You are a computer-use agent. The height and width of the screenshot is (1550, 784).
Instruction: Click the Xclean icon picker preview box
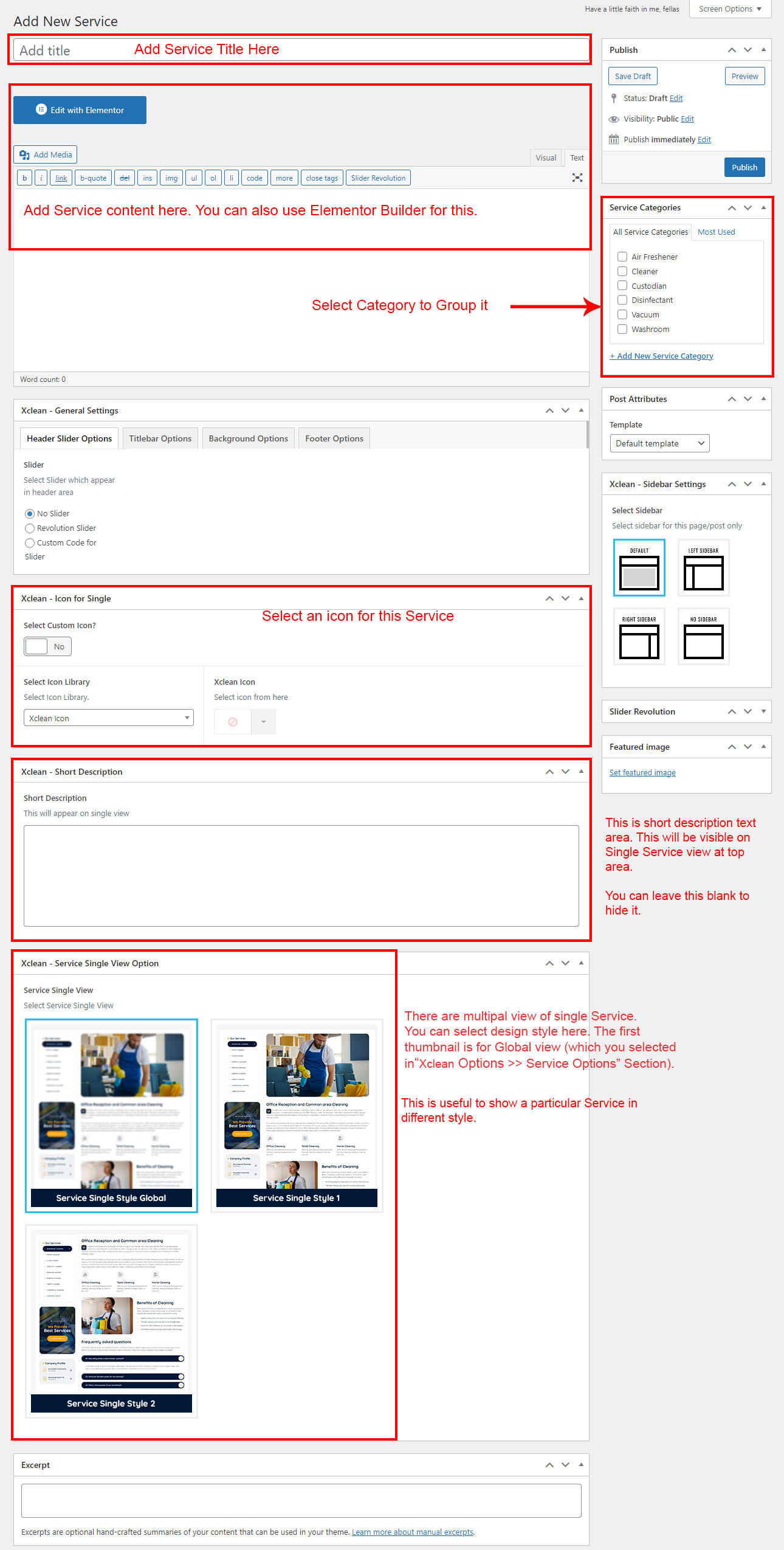233,722
